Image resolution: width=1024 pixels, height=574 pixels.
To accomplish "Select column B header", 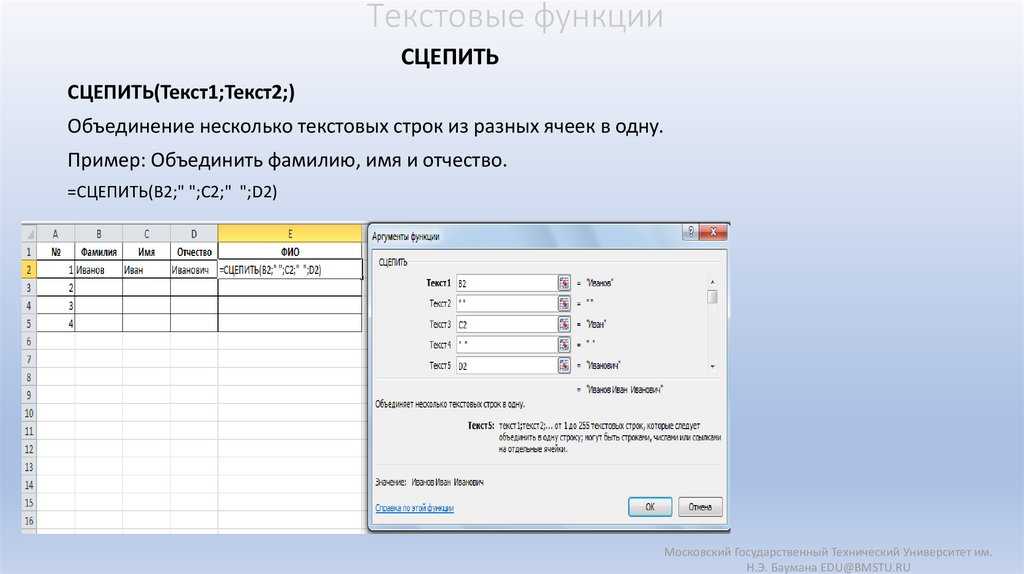I will 99,233.
